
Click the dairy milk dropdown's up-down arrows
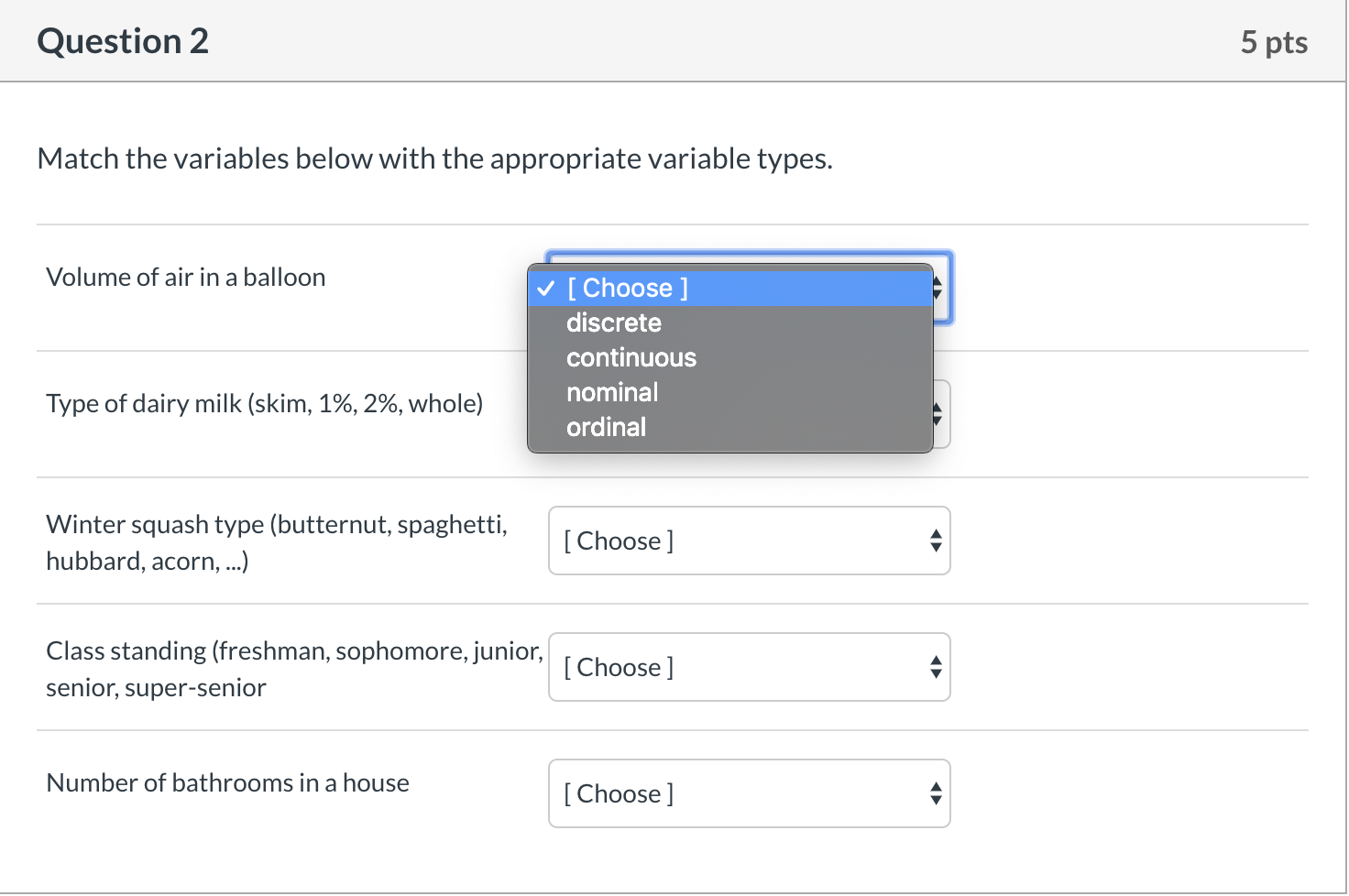pyautogui.click(x=938, y=414)
